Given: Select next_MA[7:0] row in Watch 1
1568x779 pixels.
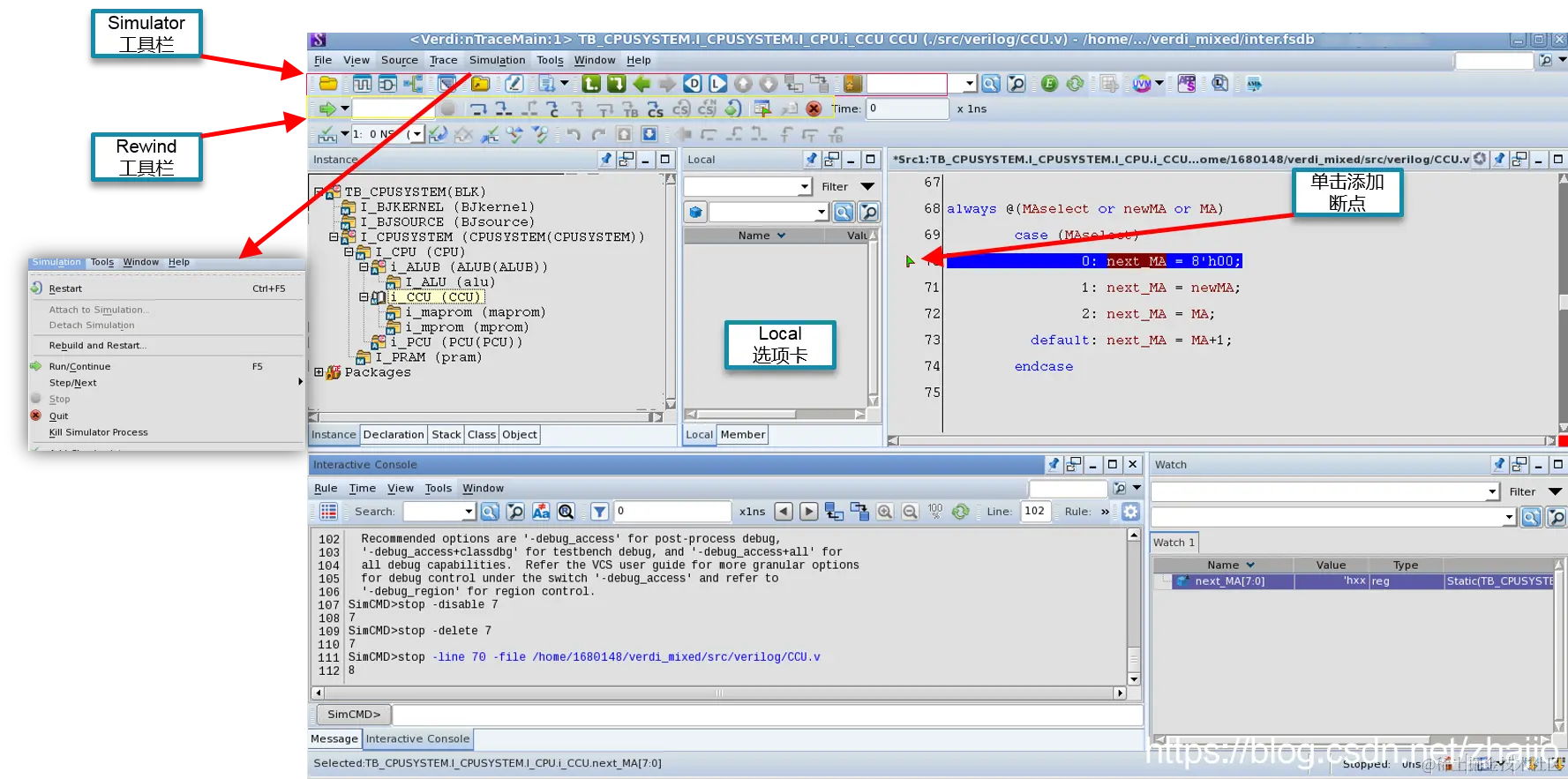Looking at the screenshot, I should 1353,581.
